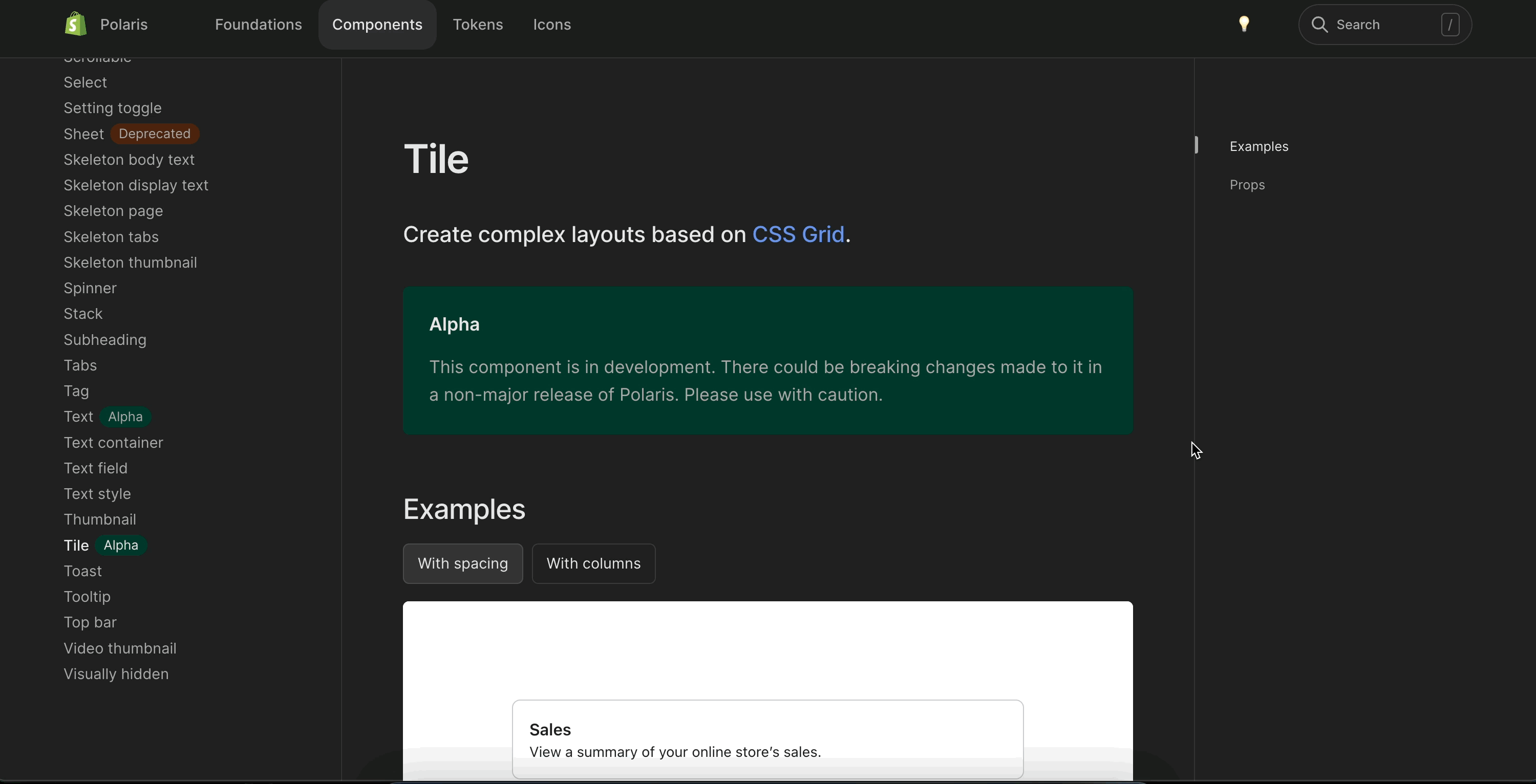Viewport: 1536px width, 784px height.
Task: Select the With columns example button
Action: [593, 563]
